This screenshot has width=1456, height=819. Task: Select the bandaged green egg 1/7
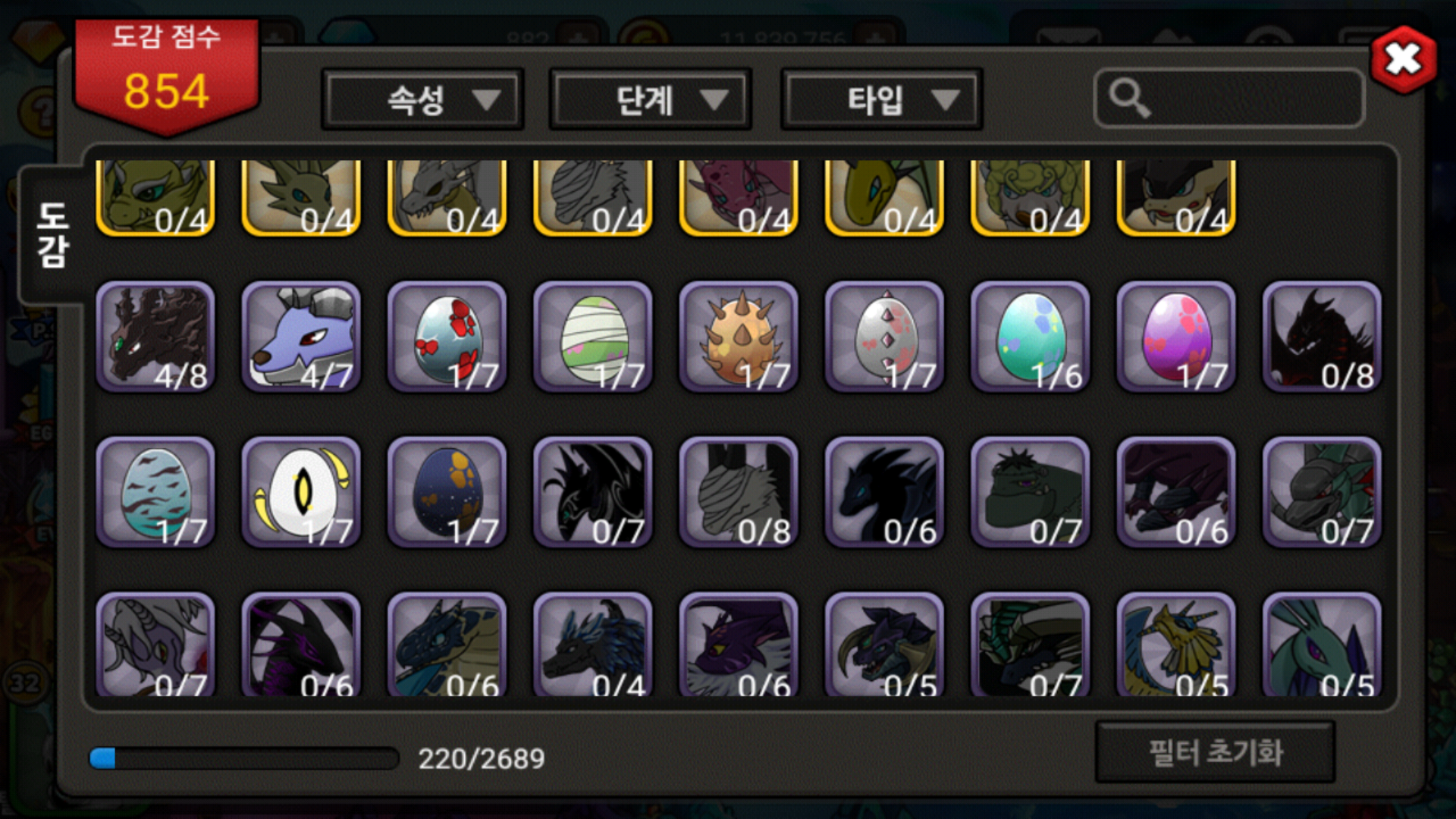pyautogui.click(x=592, y=337)
